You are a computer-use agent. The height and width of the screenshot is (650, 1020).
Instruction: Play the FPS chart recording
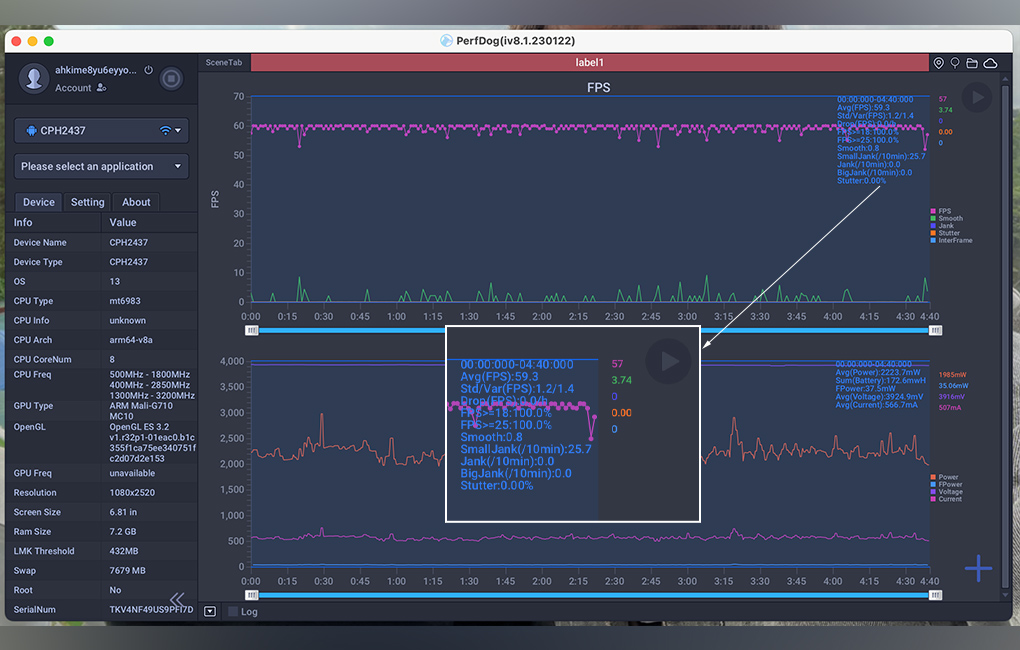coord(976,98)
